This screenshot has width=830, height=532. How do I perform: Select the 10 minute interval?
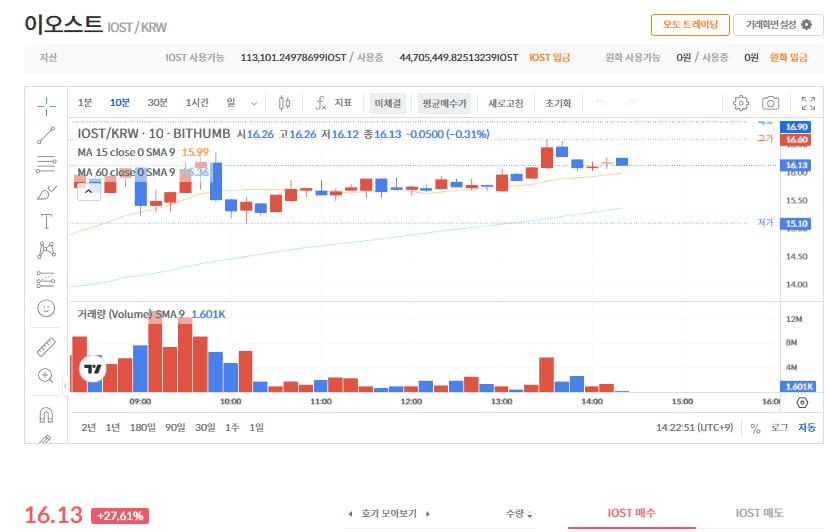pyautogui.click(x=120, y=103)
